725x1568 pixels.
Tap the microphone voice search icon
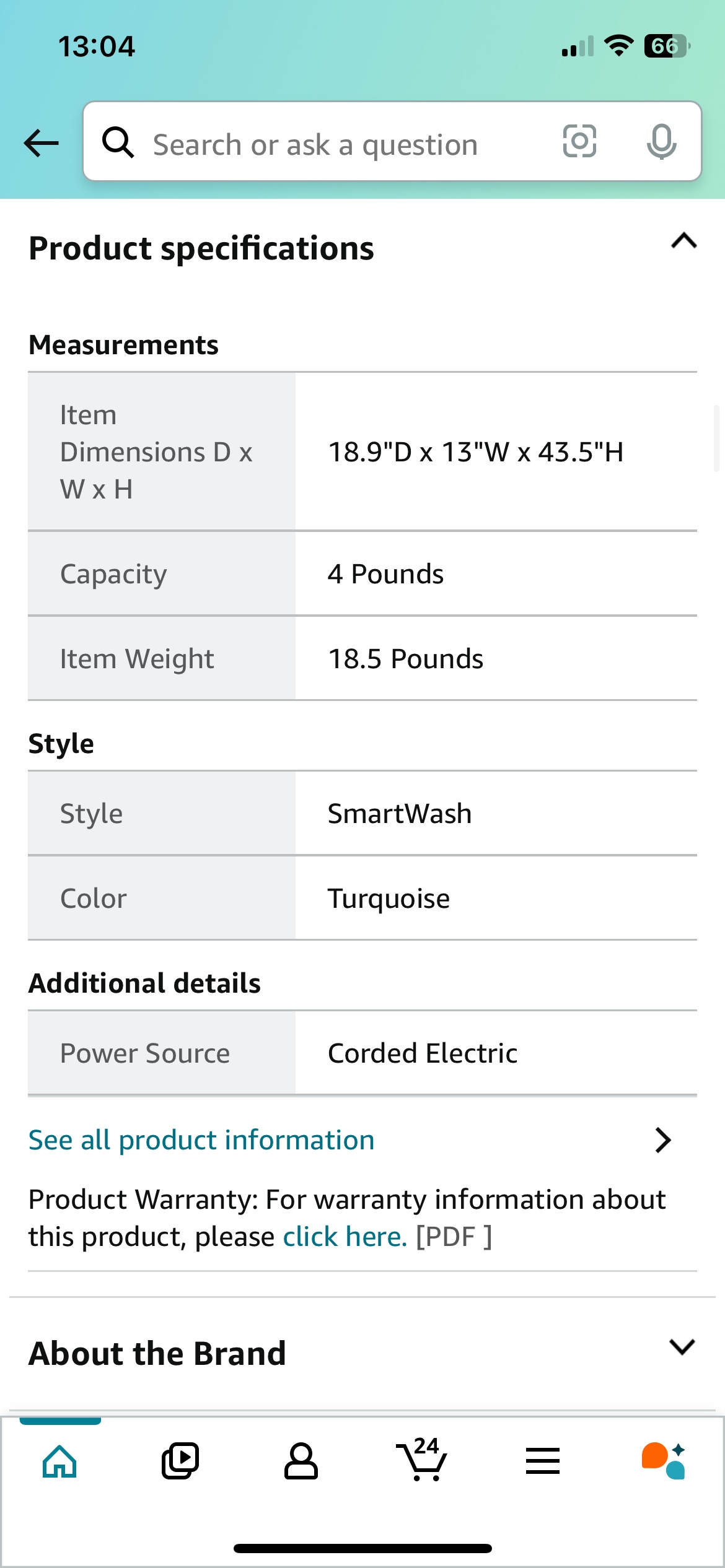(661, 142)
